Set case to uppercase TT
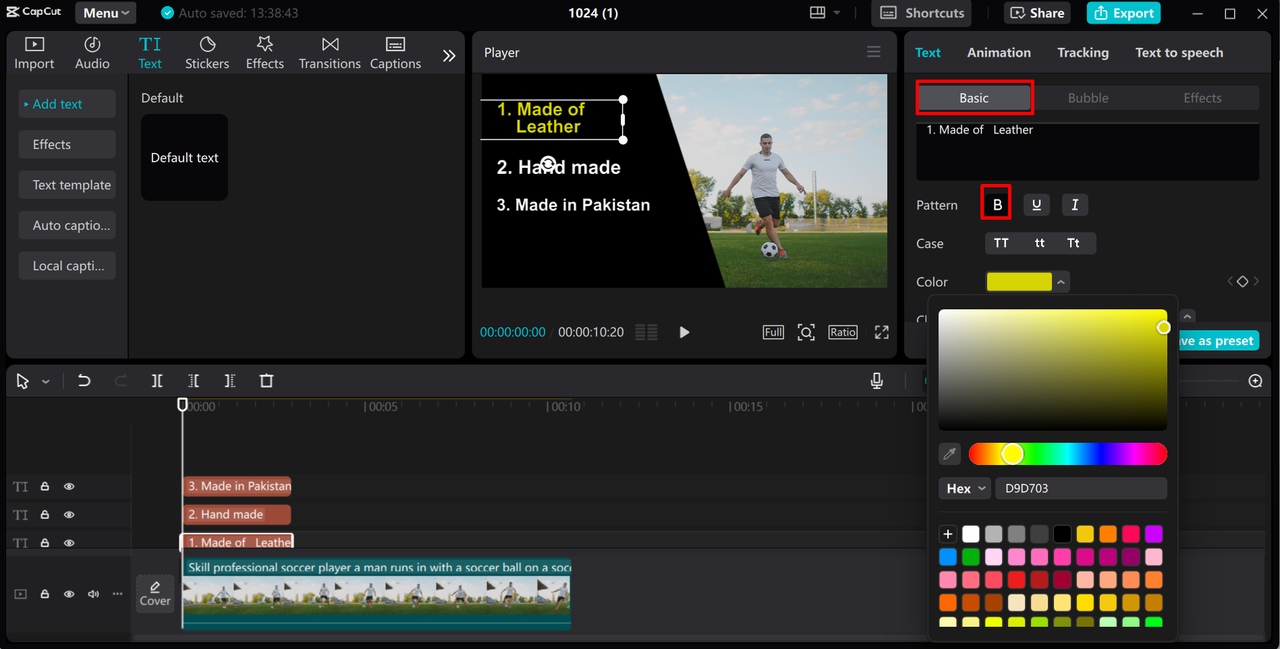 (x=1001, y=243)
